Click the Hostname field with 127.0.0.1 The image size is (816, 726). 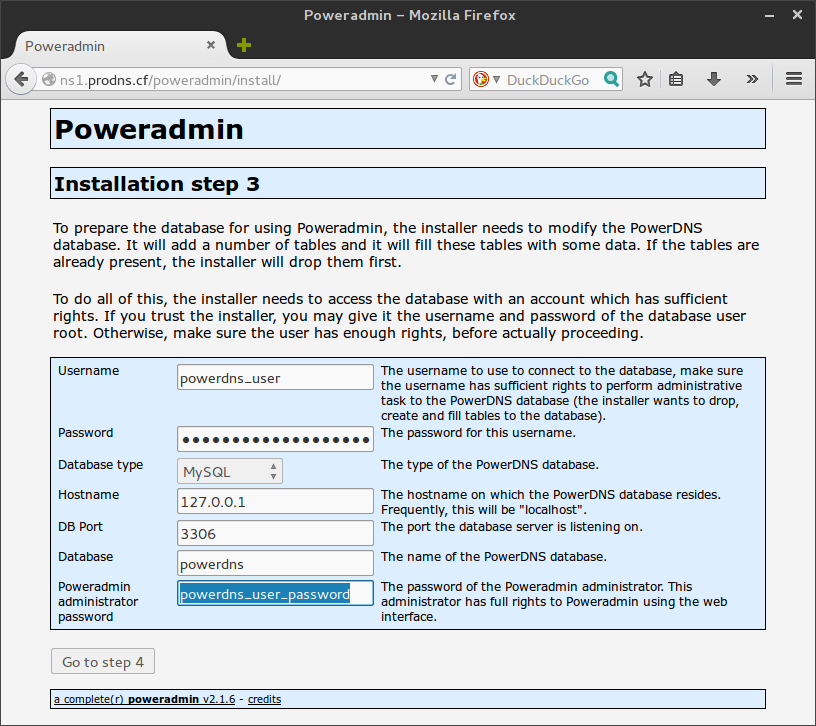coord(275,501)
